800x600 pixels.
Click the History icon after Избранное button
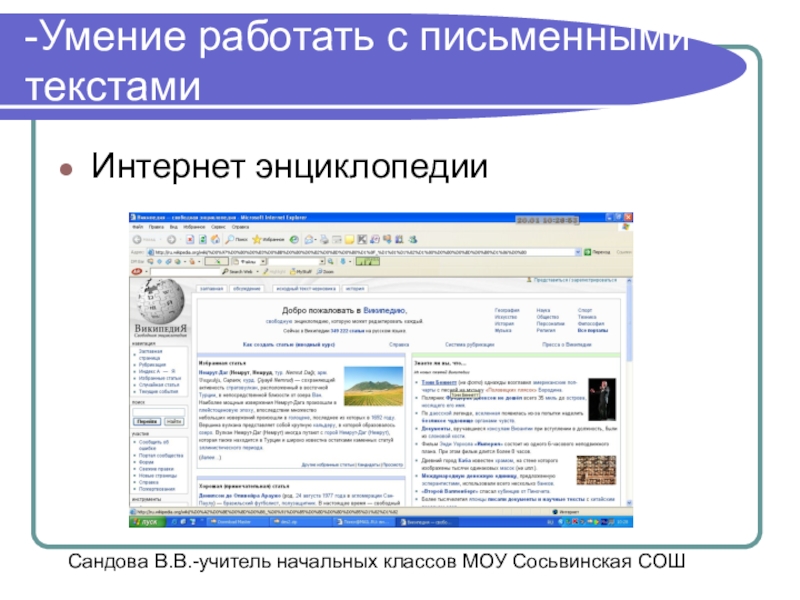294,239
